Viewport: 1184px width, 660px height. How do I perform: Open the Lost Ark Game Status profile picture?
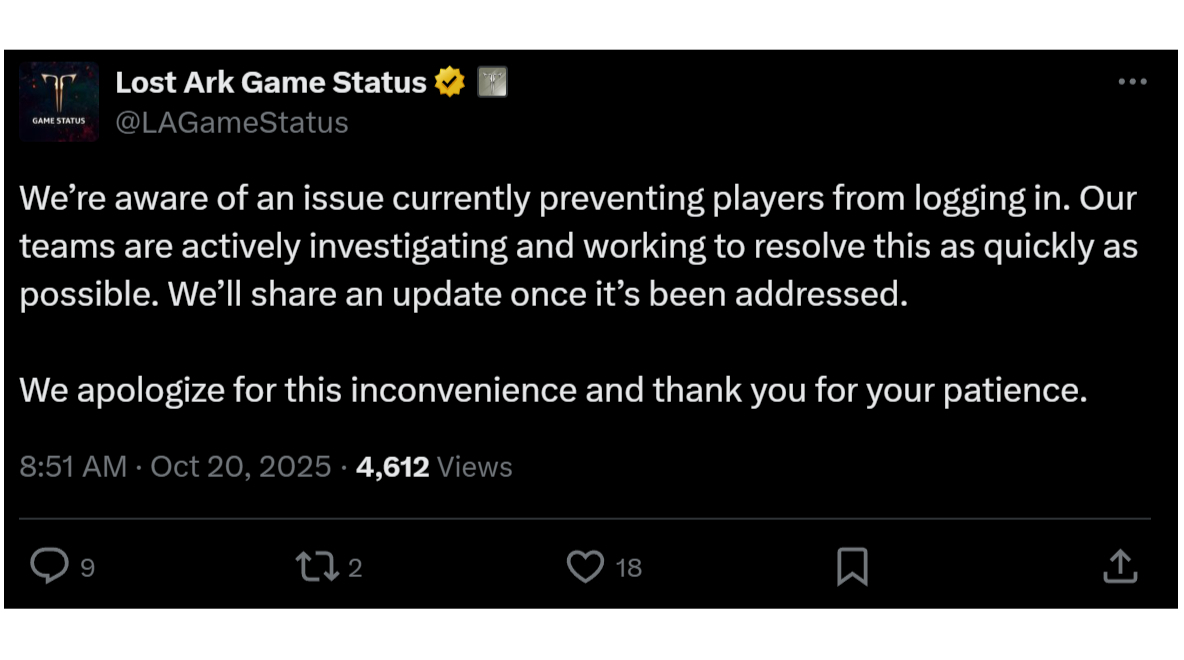[59, 101]
